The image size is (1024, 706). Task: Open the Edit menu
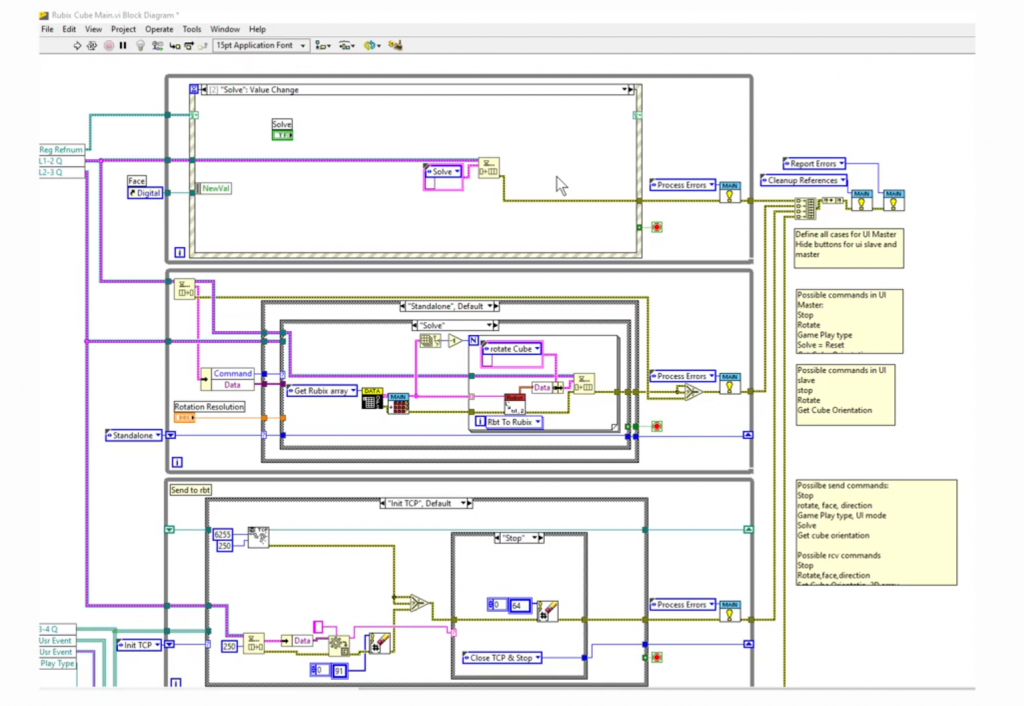[x=69, y=29]
